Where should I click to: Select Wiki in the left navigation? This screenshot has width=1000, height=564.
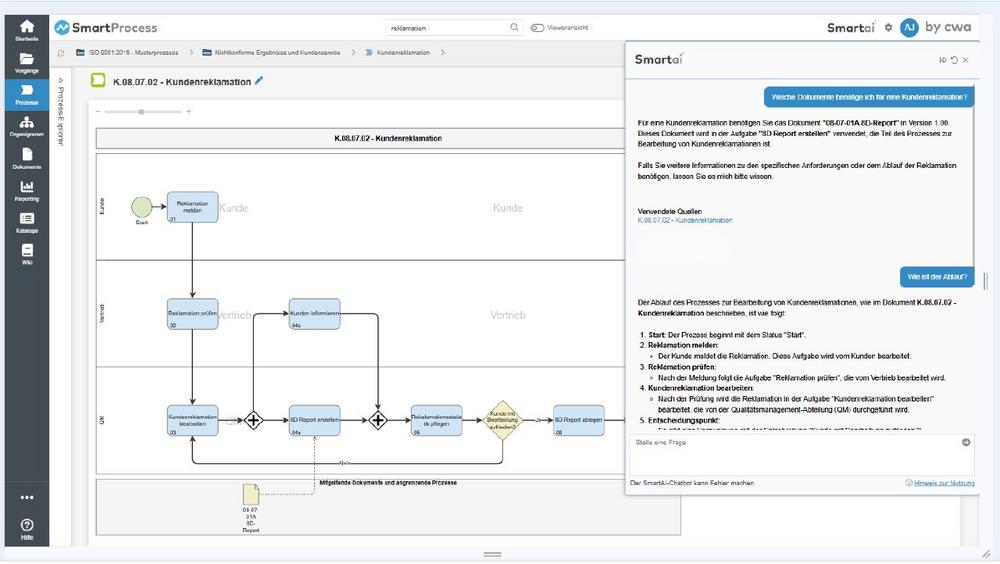click(26, 254)
